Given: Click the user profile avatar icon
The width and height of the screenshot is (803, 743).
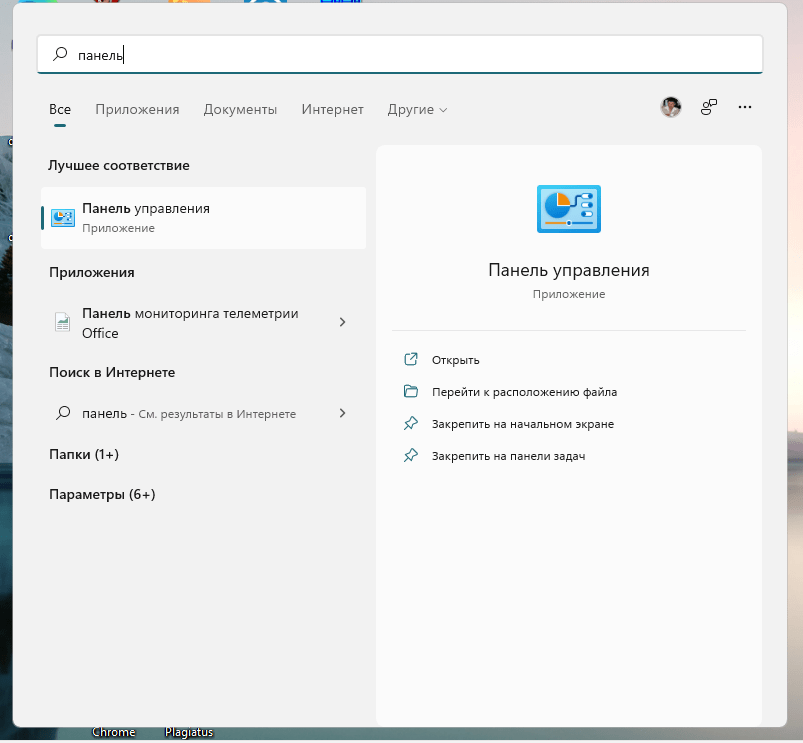Looking at the screenshot, I should click(x=671, y=107).
